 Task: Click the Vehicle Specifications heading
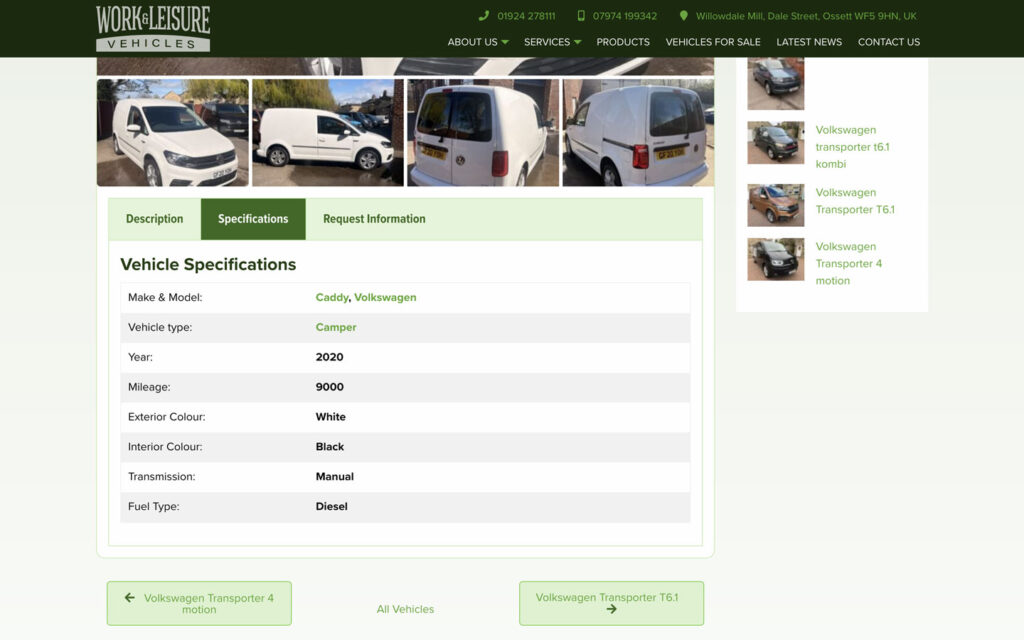(x=208, y=264)
